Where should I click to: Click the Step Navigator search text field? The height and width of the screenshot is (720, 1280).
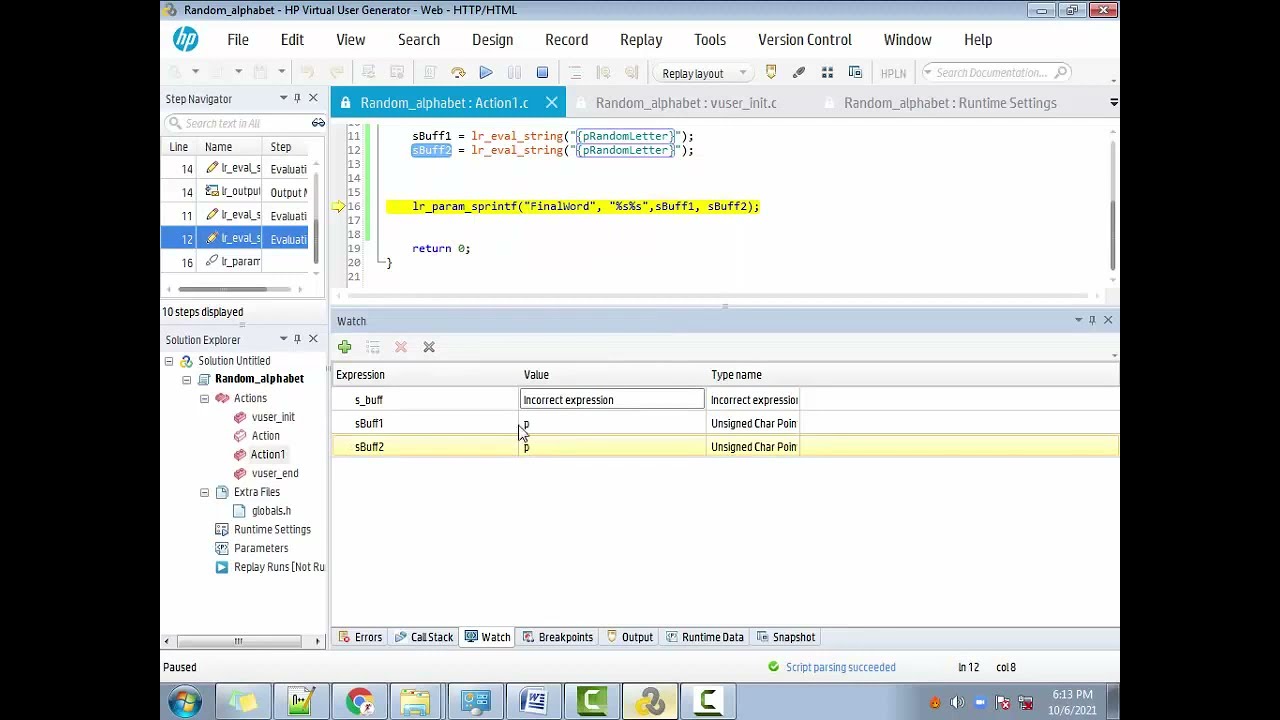(236, 123)
